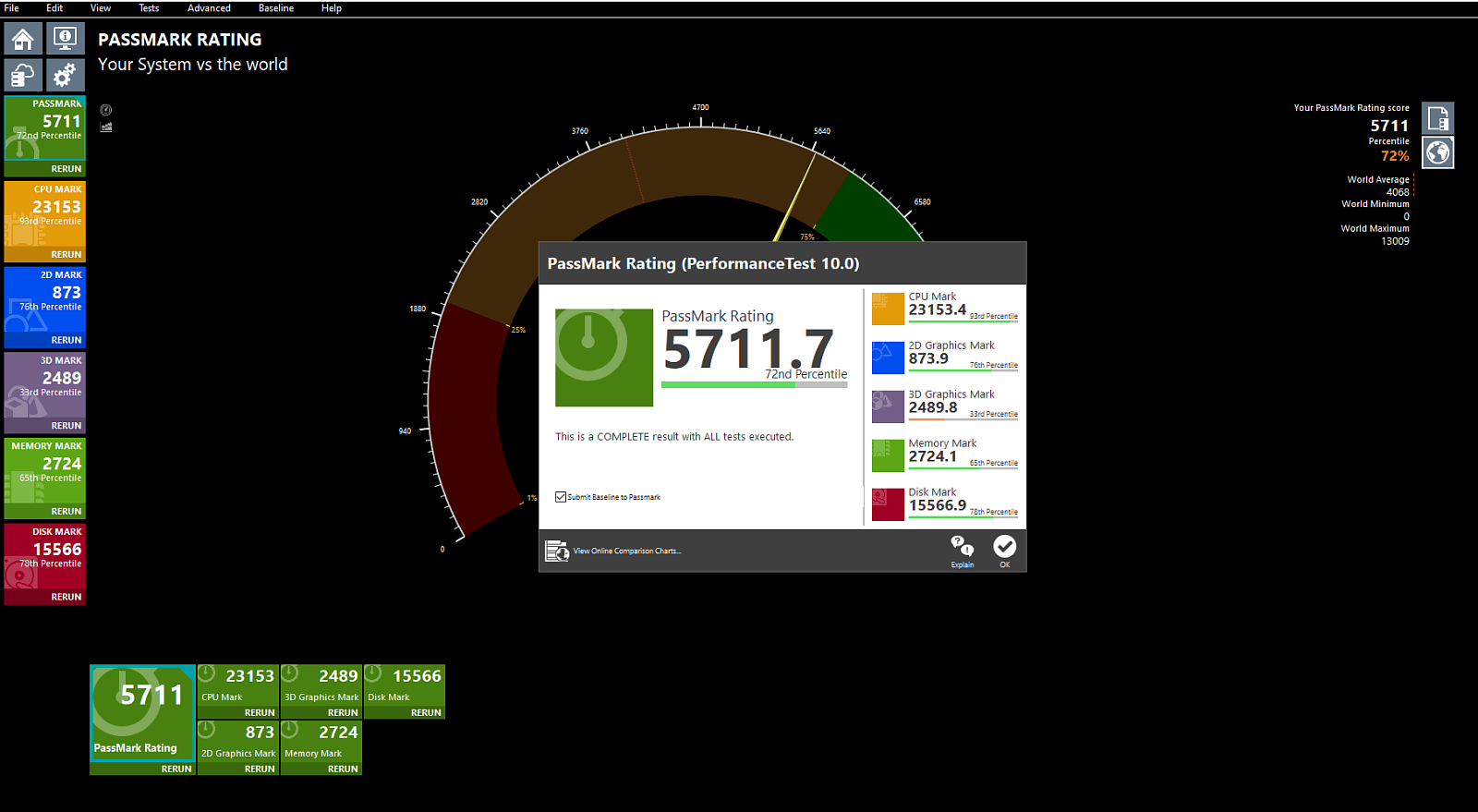Image resolution: width=1478 pixels, height=812 pixels.
Task: Click the comparison charts icon in the dialog footer
Action: tap(557, 551)
